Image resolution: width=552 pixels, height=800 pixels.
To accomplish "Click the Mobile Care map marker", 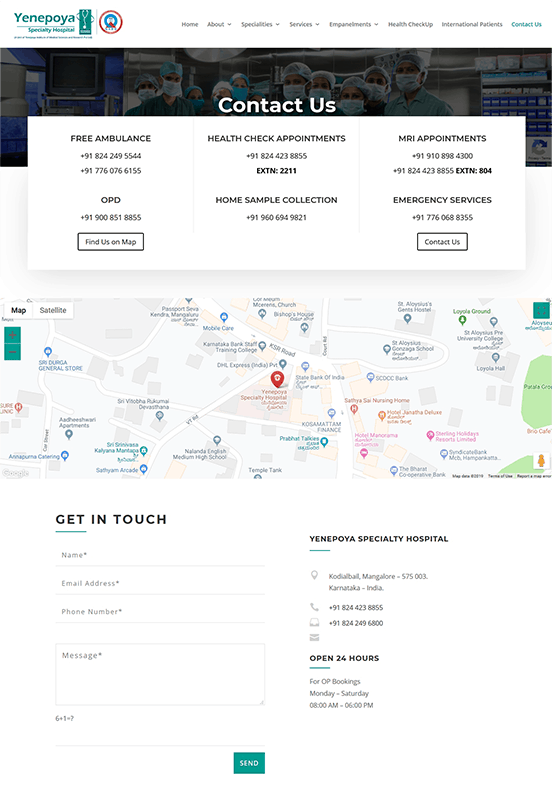I will (223, 317).
